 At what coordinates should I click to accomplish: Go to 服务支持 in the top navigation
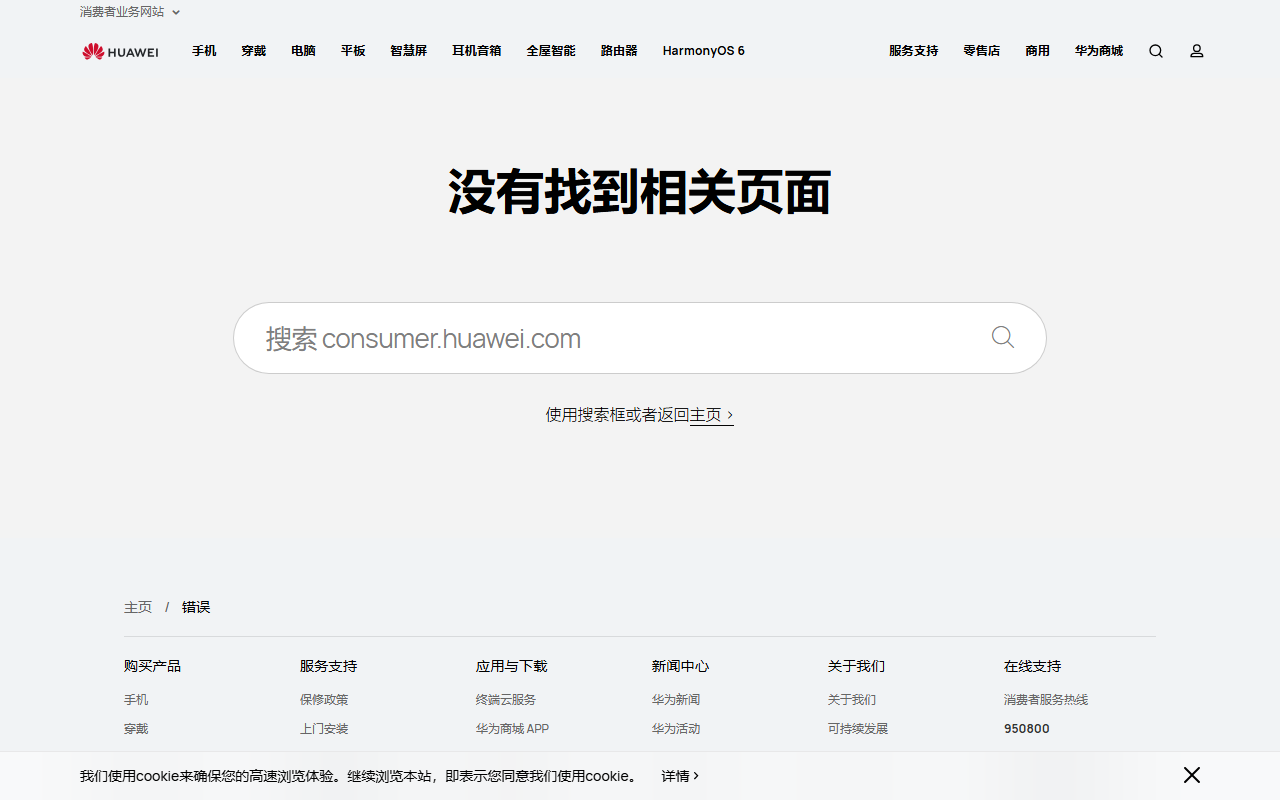[913, 51]
